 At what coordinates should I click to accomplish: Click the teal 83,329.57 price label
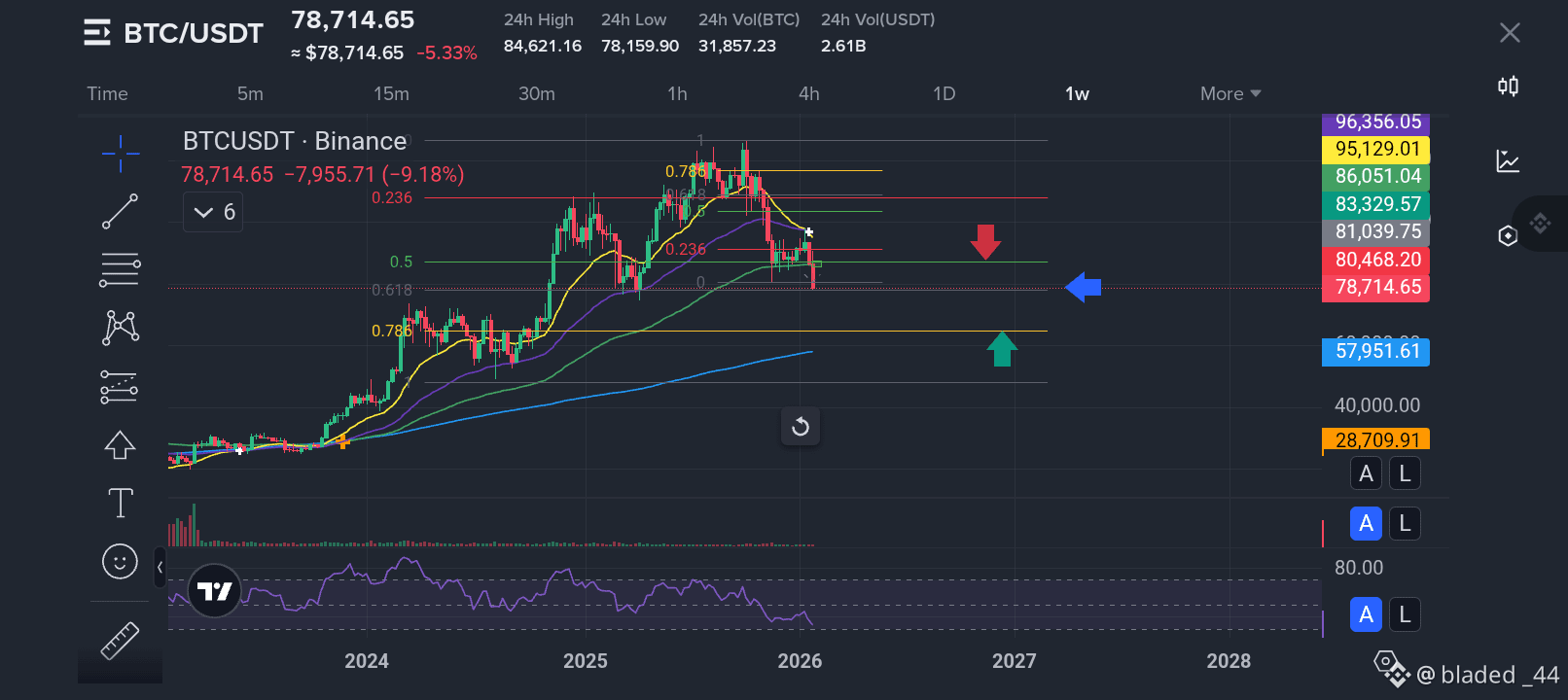pos(1375,204)
